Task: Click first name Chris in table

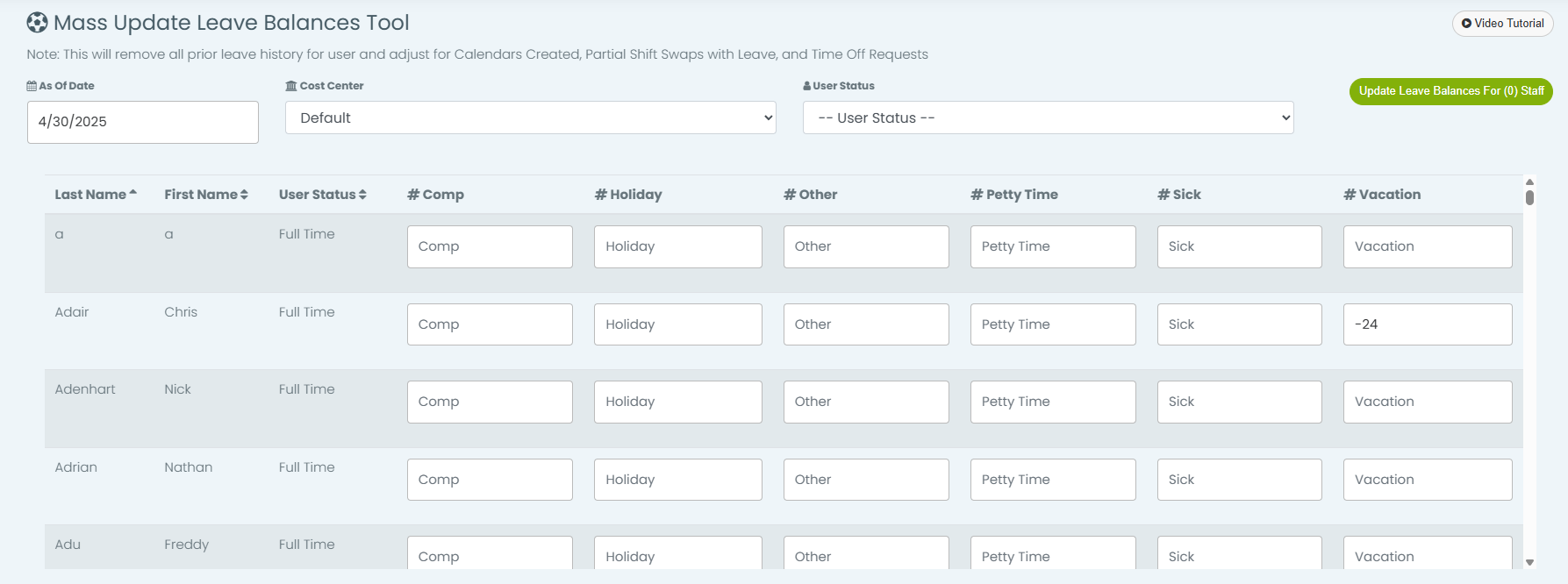Action: 181,312
